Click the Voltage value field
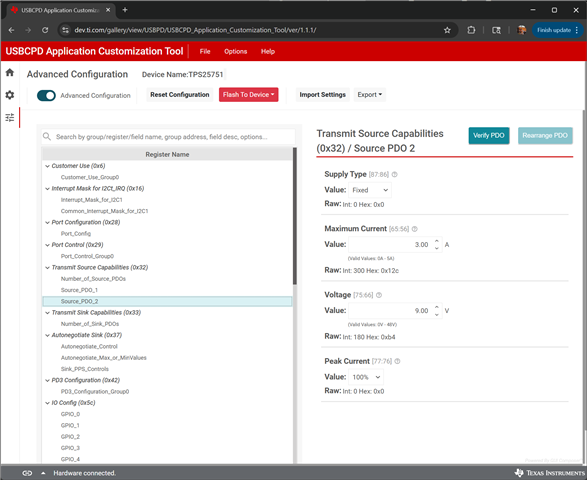This screenshot has height=480, width=587. pos(395,311)
